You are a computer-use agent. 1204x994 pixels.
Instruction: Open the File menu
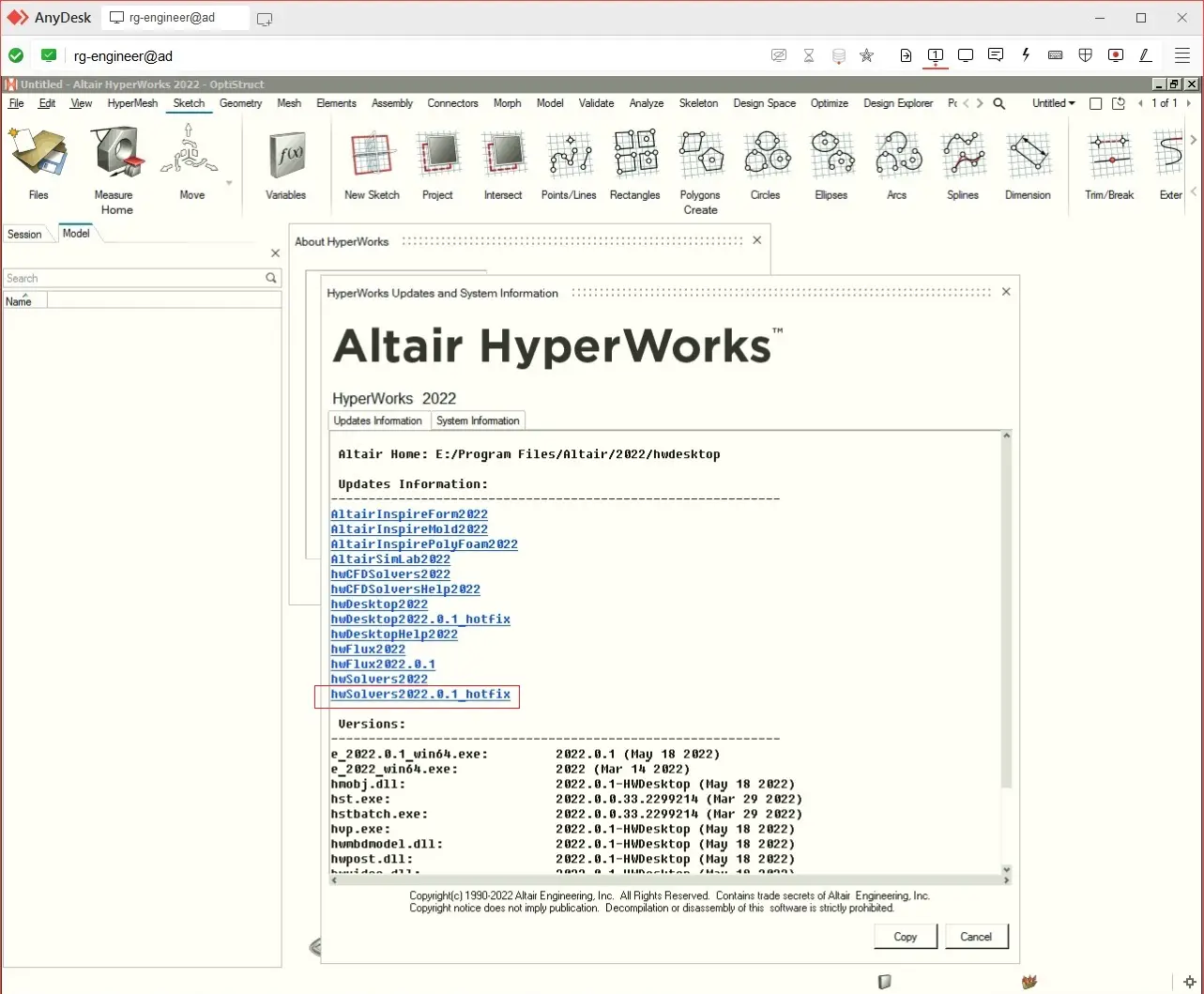point(16,103)
